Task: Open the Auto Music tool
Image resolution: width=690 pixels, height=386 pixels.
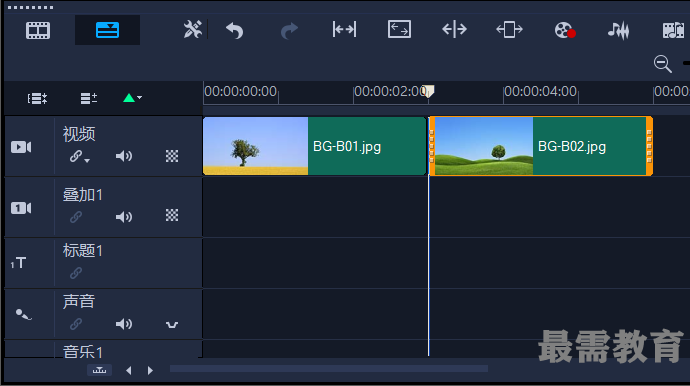Action: [673, 30]
